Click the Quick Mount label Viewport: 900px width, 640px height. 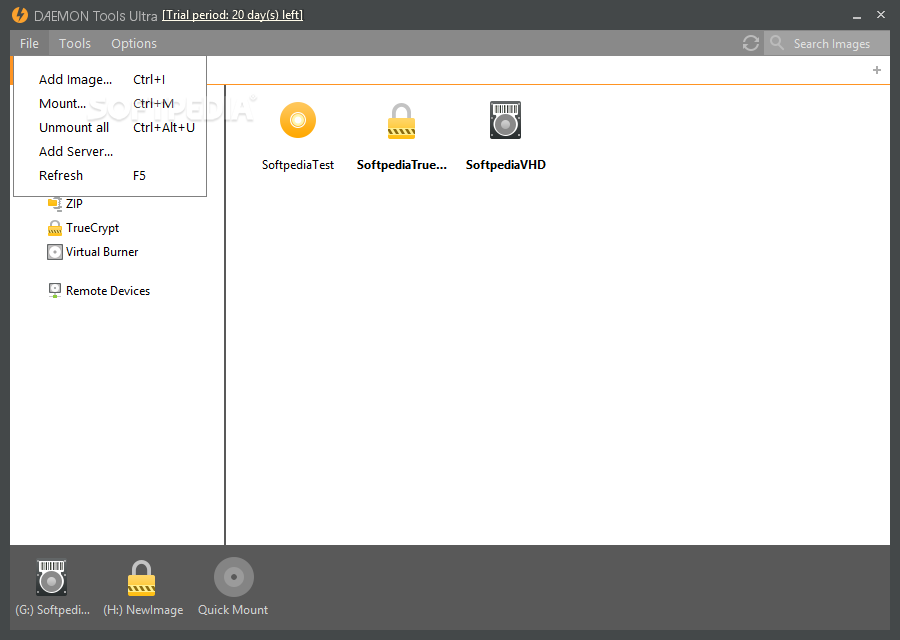pos(233,610)
